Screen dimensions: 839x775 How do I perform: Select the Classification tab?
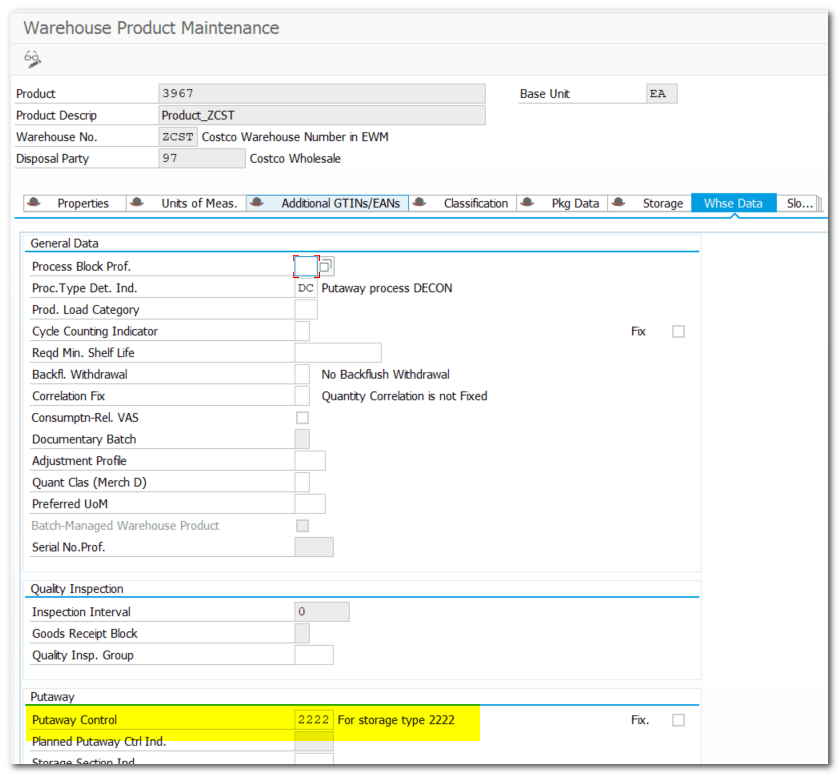coord(476,202)
